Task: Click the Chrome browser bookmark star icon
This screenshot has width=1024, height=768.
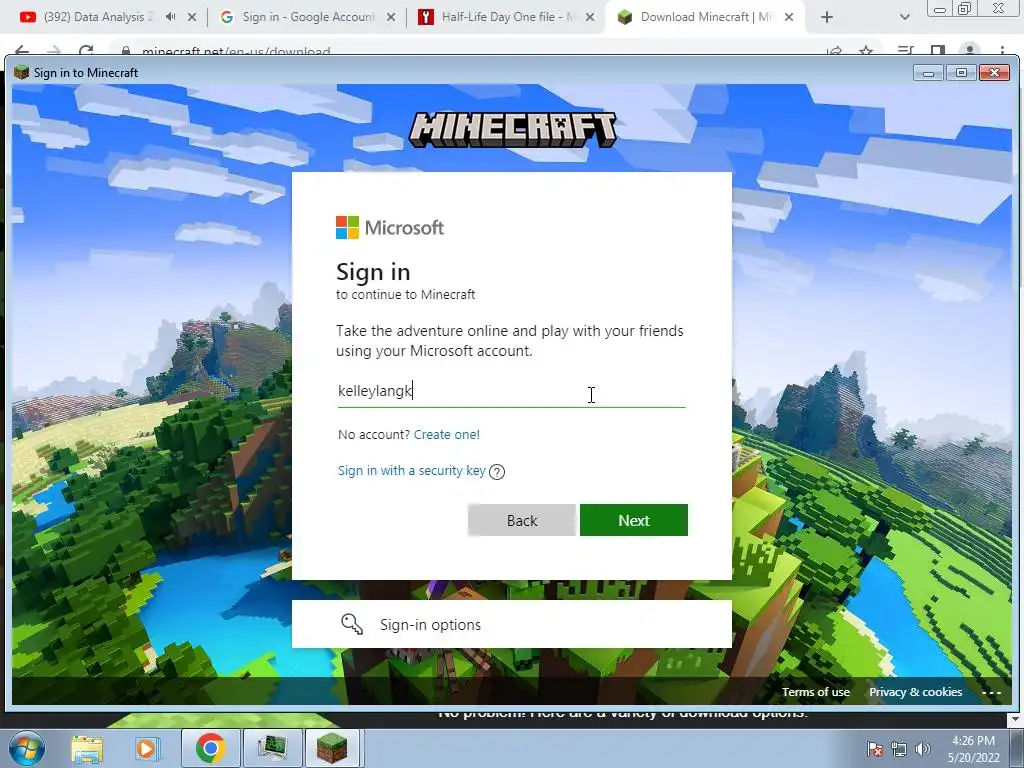Action: (x=866, y=51)
